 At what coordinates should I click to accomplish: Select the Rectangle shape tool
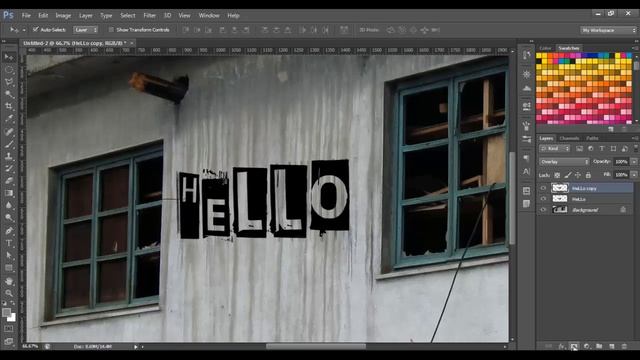(x=9, y=268)
